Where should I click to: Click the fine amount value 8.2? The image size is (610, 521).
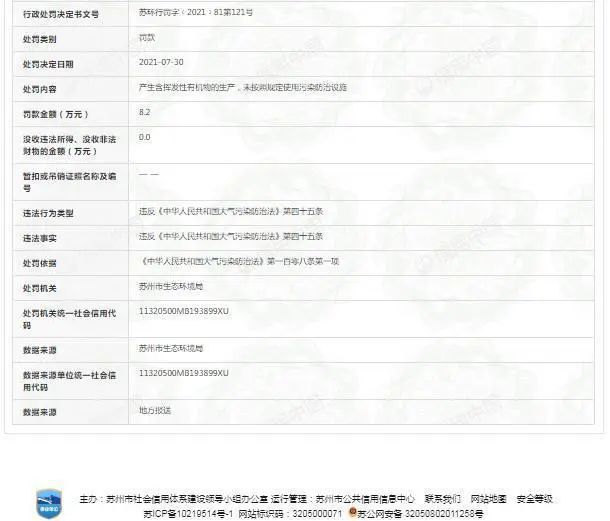145,112
